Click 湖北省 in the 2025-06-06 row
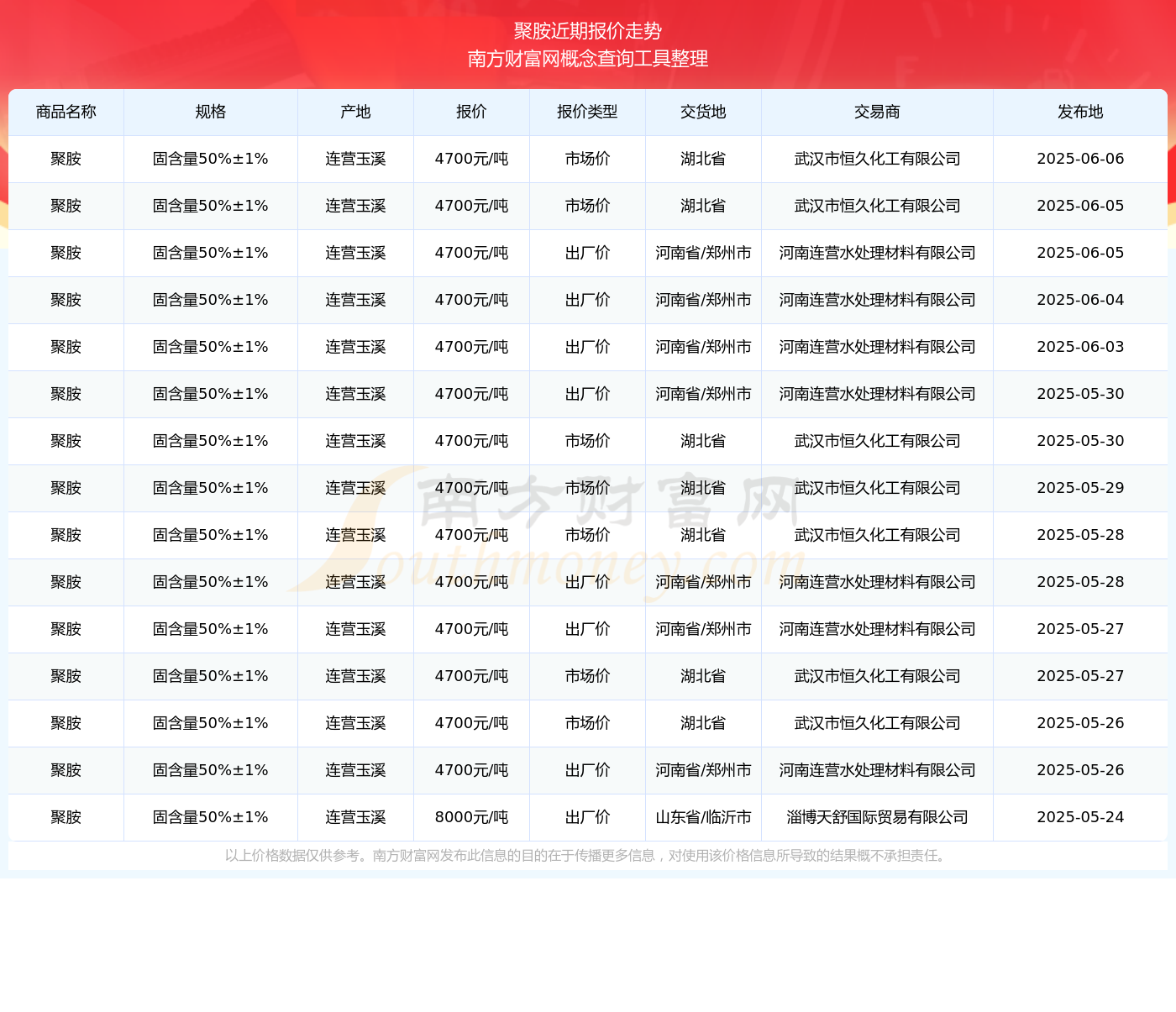 point(703,159)
